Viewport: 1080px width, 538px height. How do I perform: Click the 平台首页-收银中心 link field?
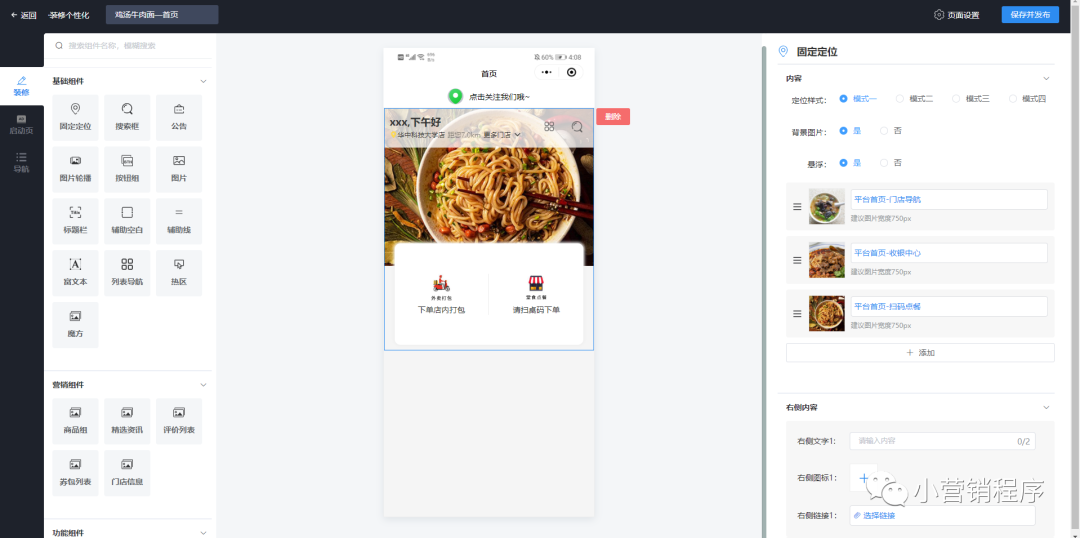(x=949, y=253)
